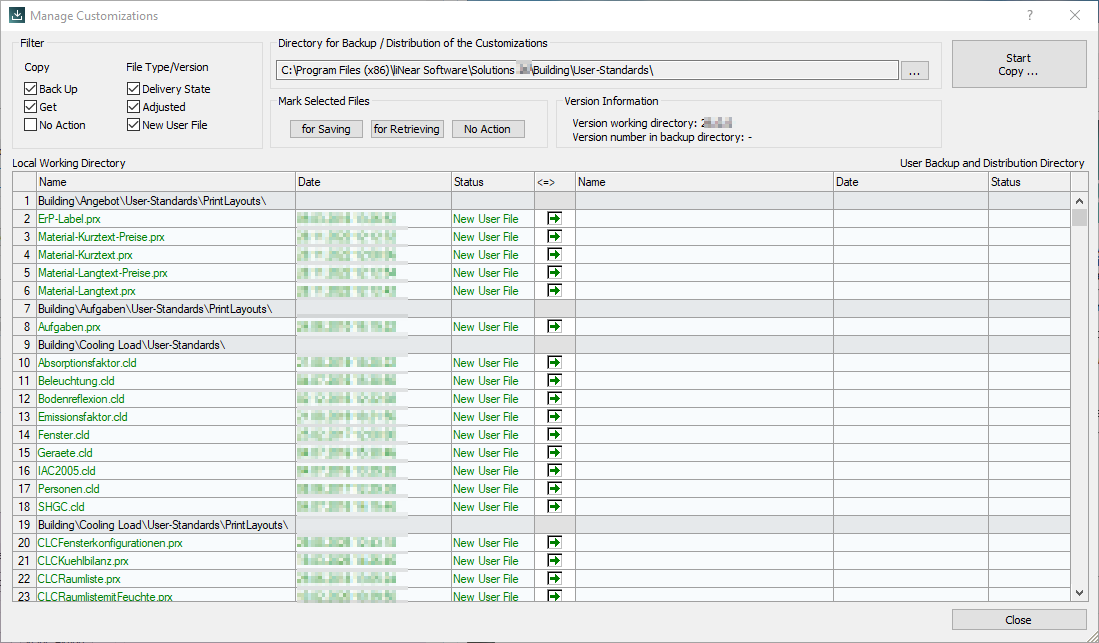Select the SHGC.cld file name

click(61, 507)
